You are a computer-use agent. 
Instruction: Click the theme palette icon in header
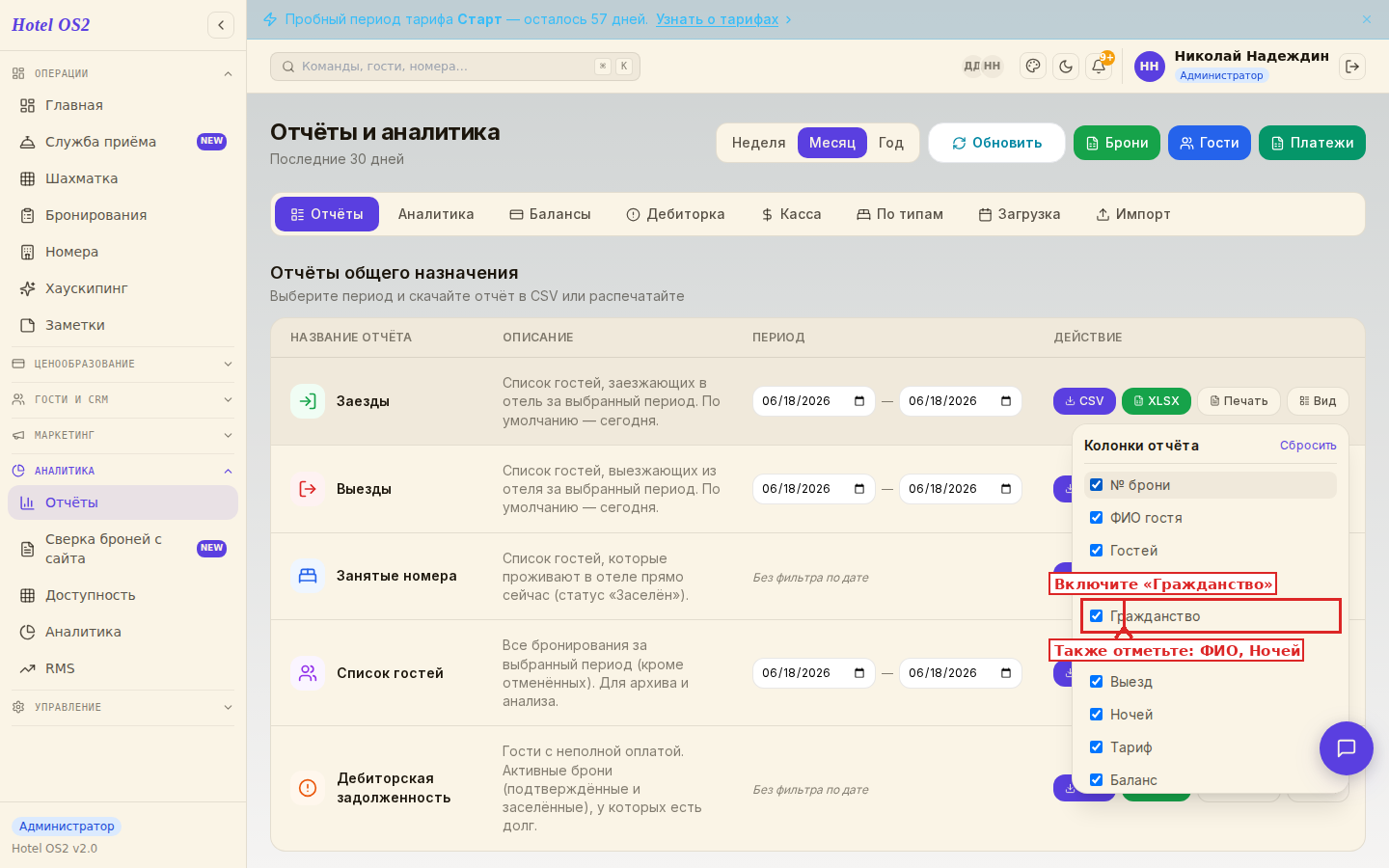click(1033, 67)
